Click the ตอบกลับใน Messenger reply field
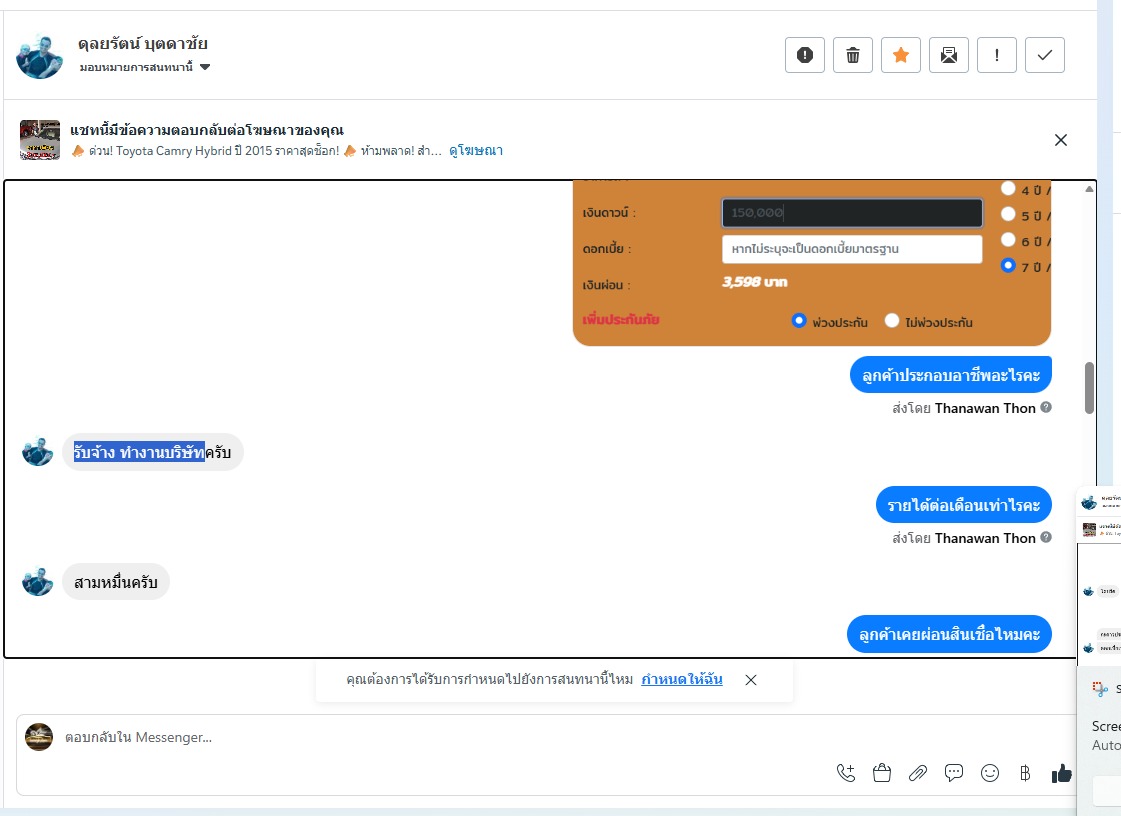 429,737
